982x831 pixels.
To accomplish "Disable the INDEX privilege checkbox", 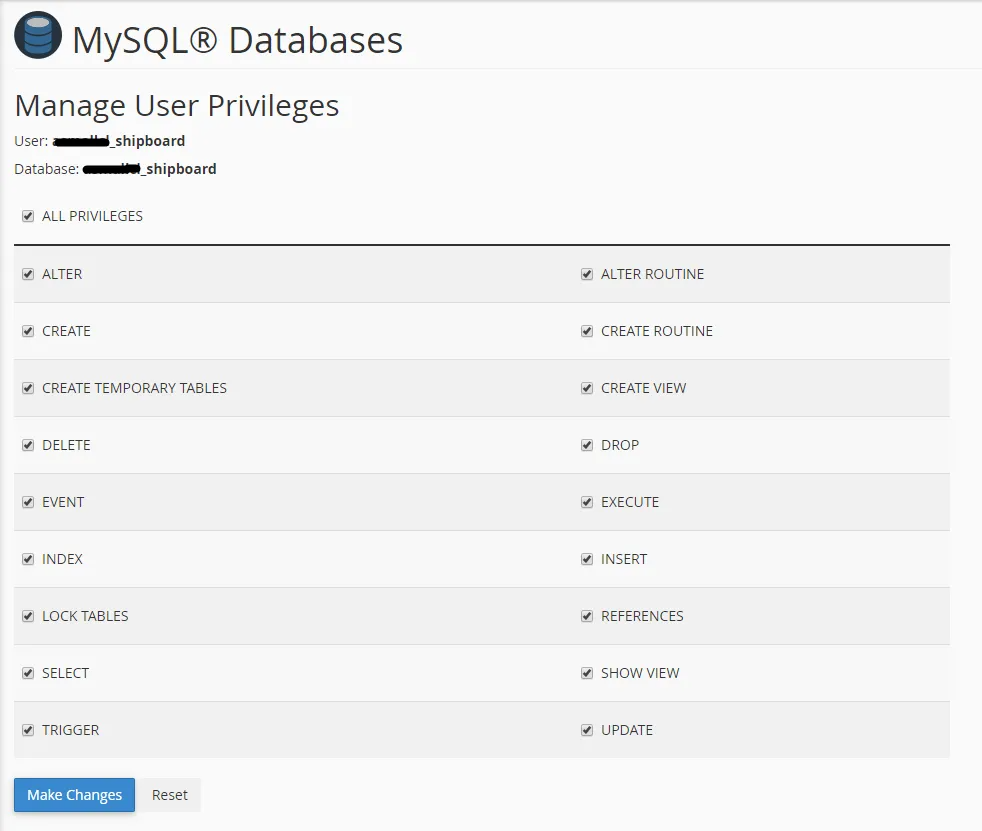I will pos(28,559).
